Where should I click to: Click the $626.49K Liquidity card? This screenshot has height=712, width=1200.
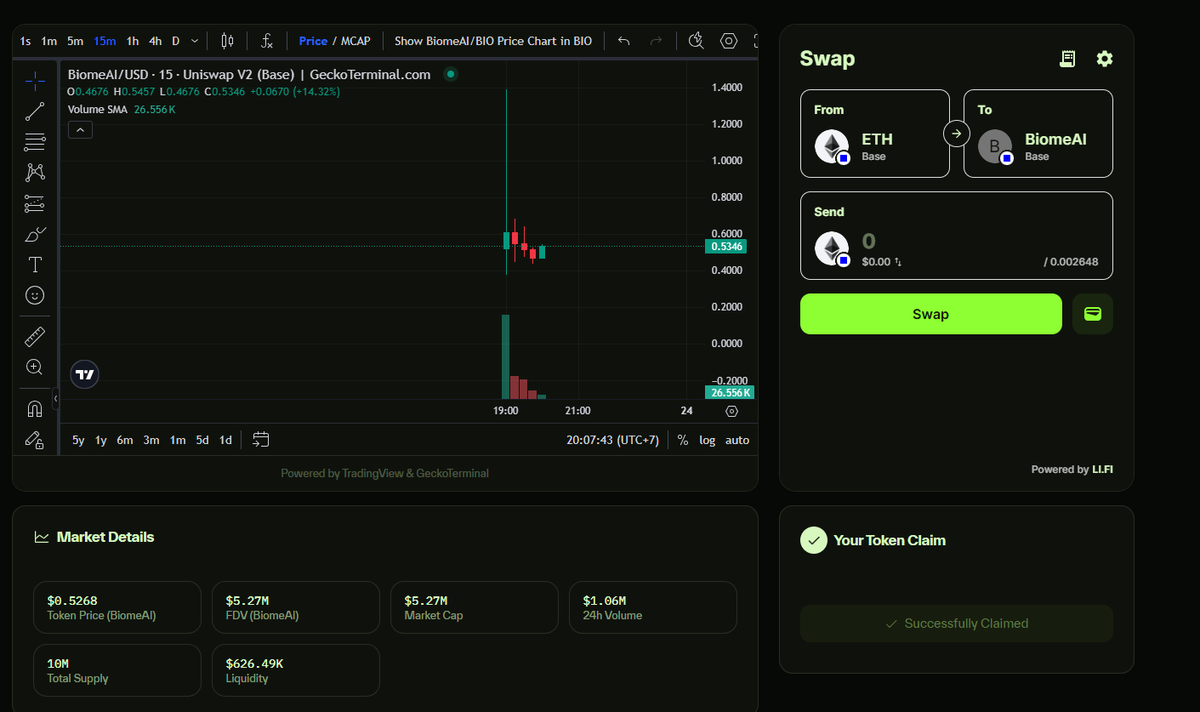(x=296, y=670)
